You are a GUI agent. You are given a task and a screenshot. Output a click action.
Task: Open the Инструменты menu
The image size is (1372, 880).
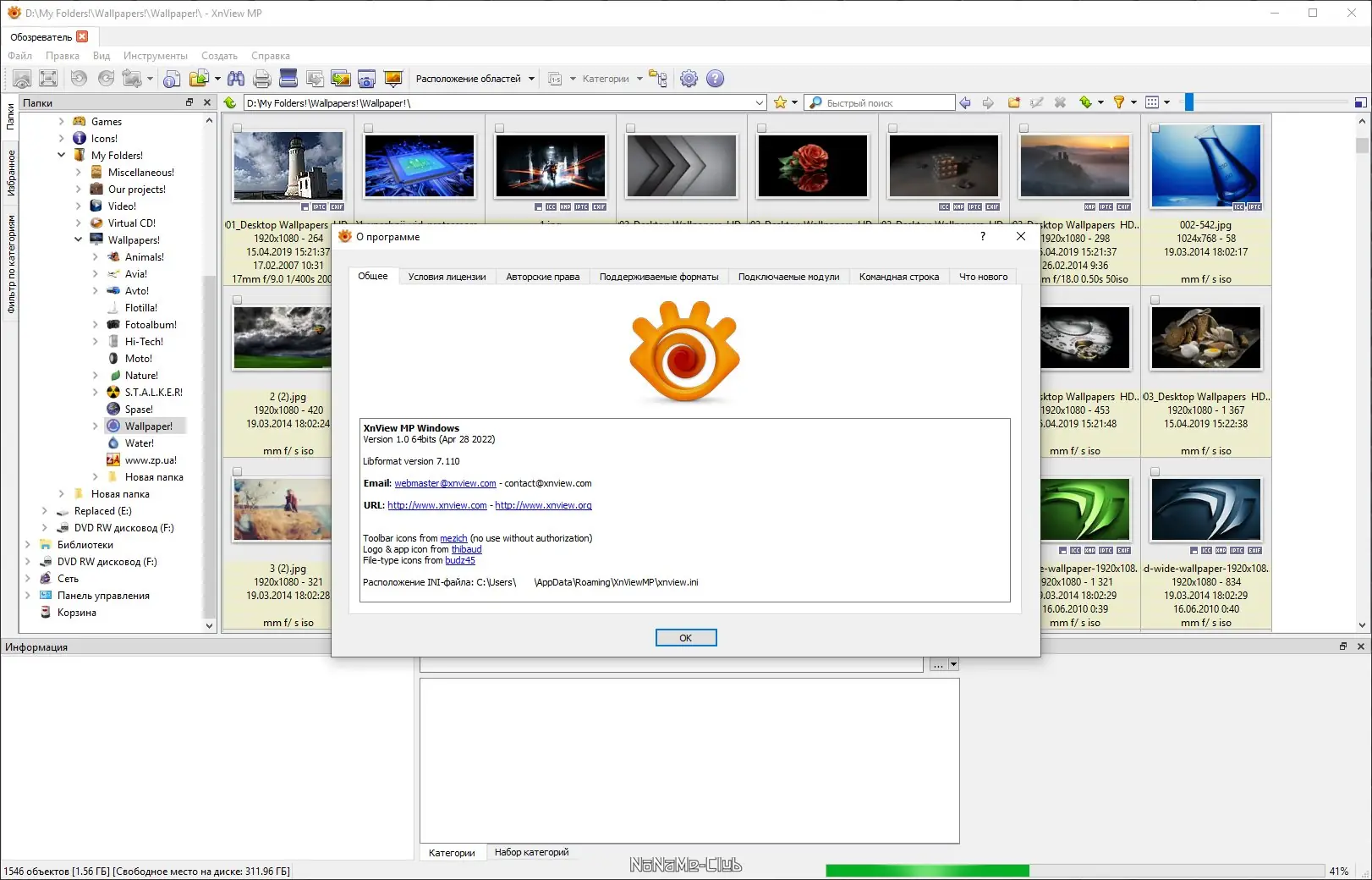tap(156, 56)
